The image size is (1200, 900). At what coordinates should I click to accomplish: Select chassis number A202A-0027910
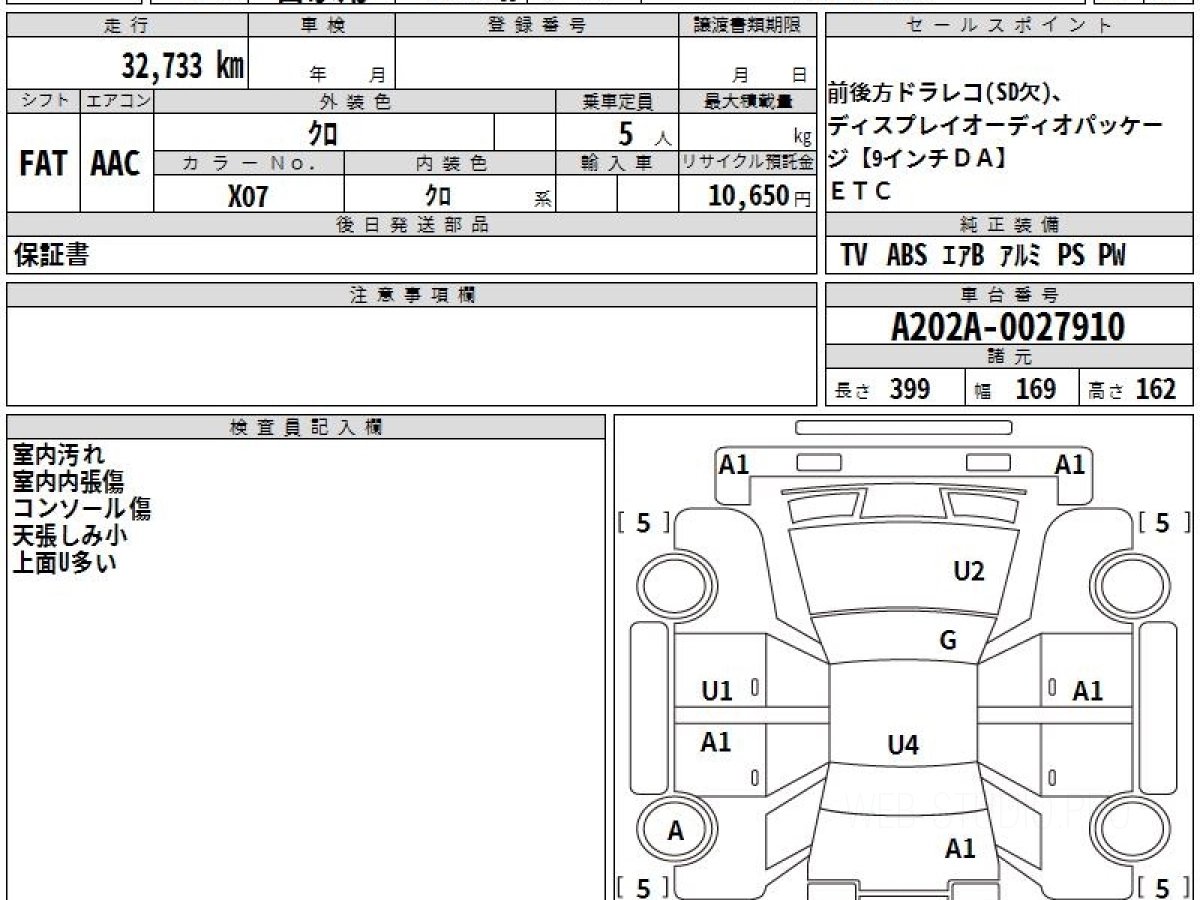pos(1008,327)
